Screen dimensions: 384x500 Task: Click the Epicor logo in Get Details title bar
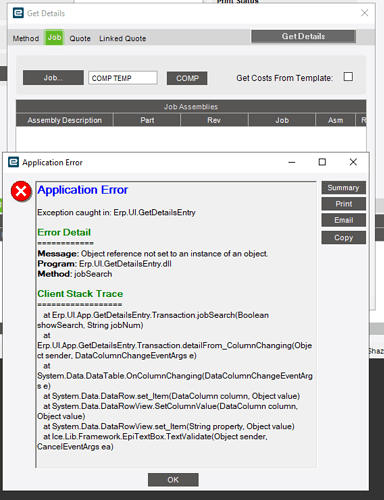pyautogui.click(x=18, y=13)
